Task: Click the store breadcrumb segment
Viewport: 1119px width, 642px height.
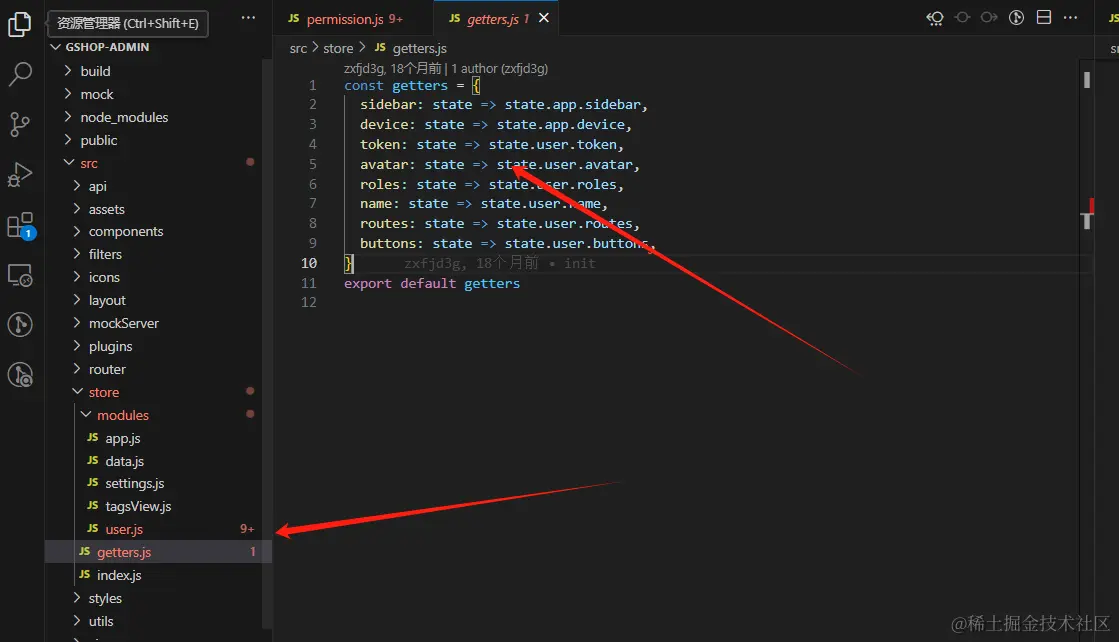Action: [338, 49]
